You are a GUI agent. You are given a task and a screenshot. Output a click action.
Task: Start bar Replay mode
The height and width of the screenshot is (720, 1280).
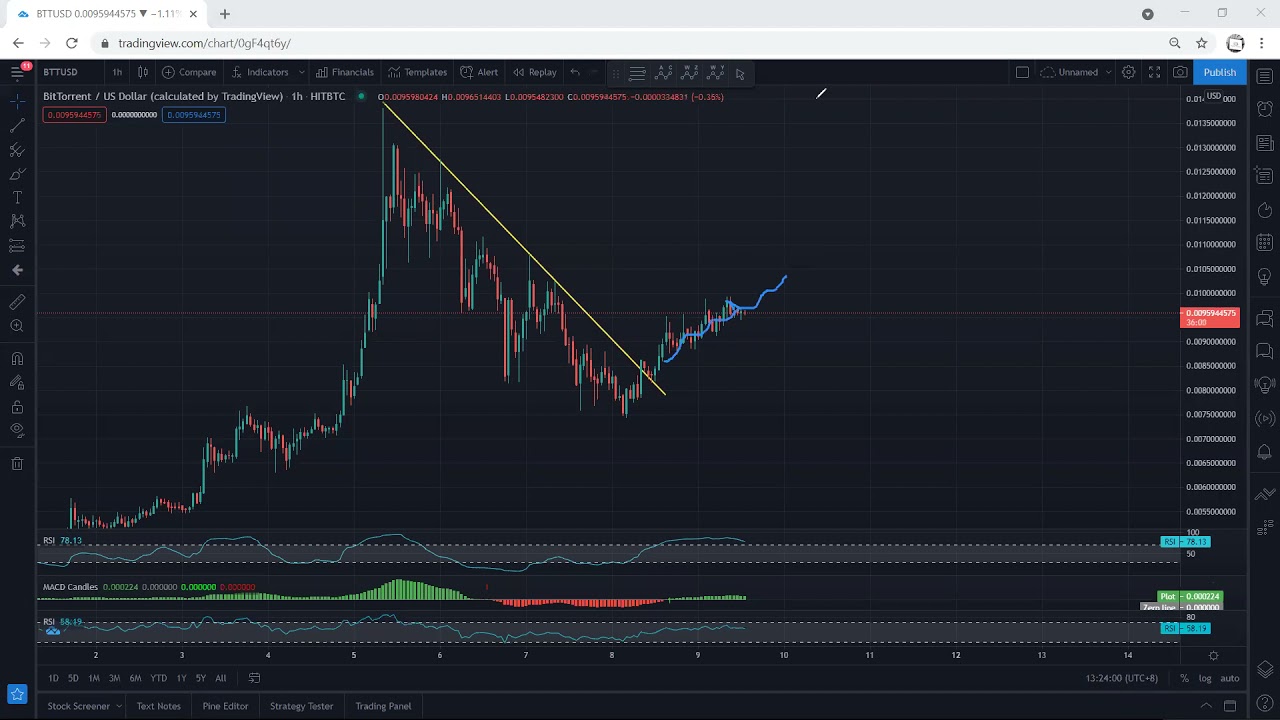coord(535,72)
